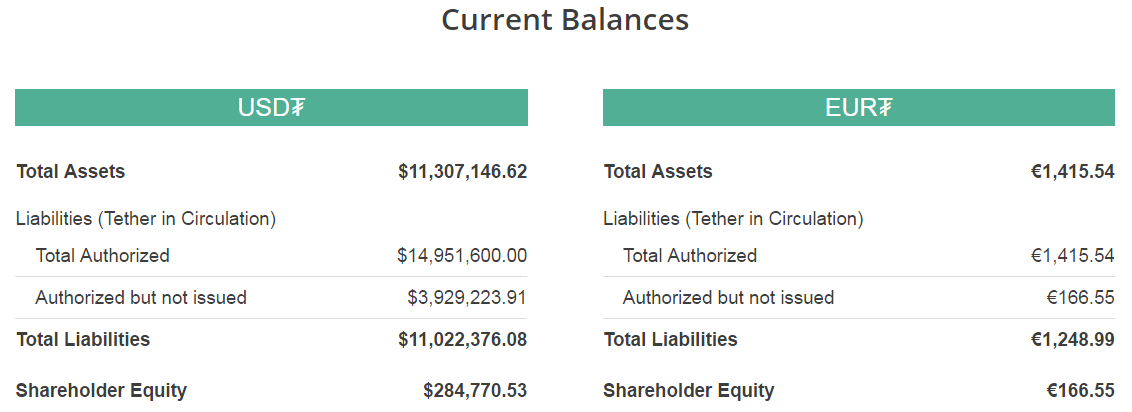
Task: Select the green EUR₮ header bar
Action: 858,108
